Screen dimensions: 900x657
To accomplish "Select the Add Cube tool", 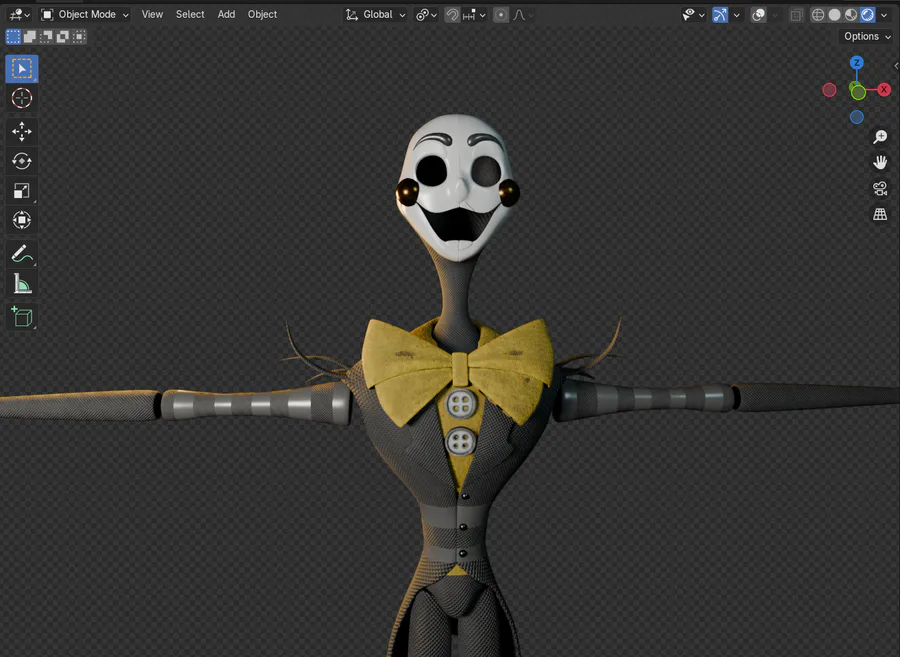I will [22, 317].
